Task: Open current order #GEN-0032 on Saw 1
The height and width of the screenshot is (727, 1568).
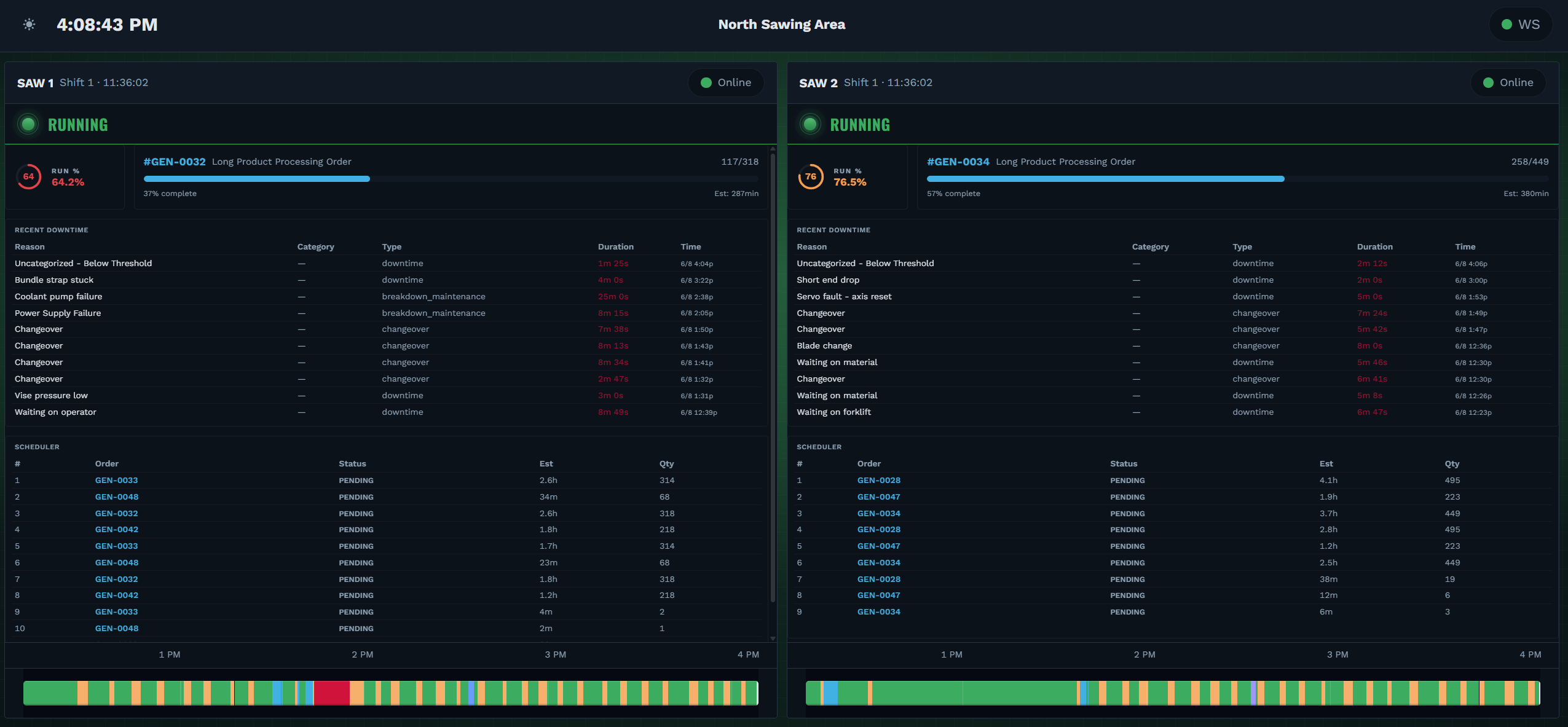Action: coord(175,162)
